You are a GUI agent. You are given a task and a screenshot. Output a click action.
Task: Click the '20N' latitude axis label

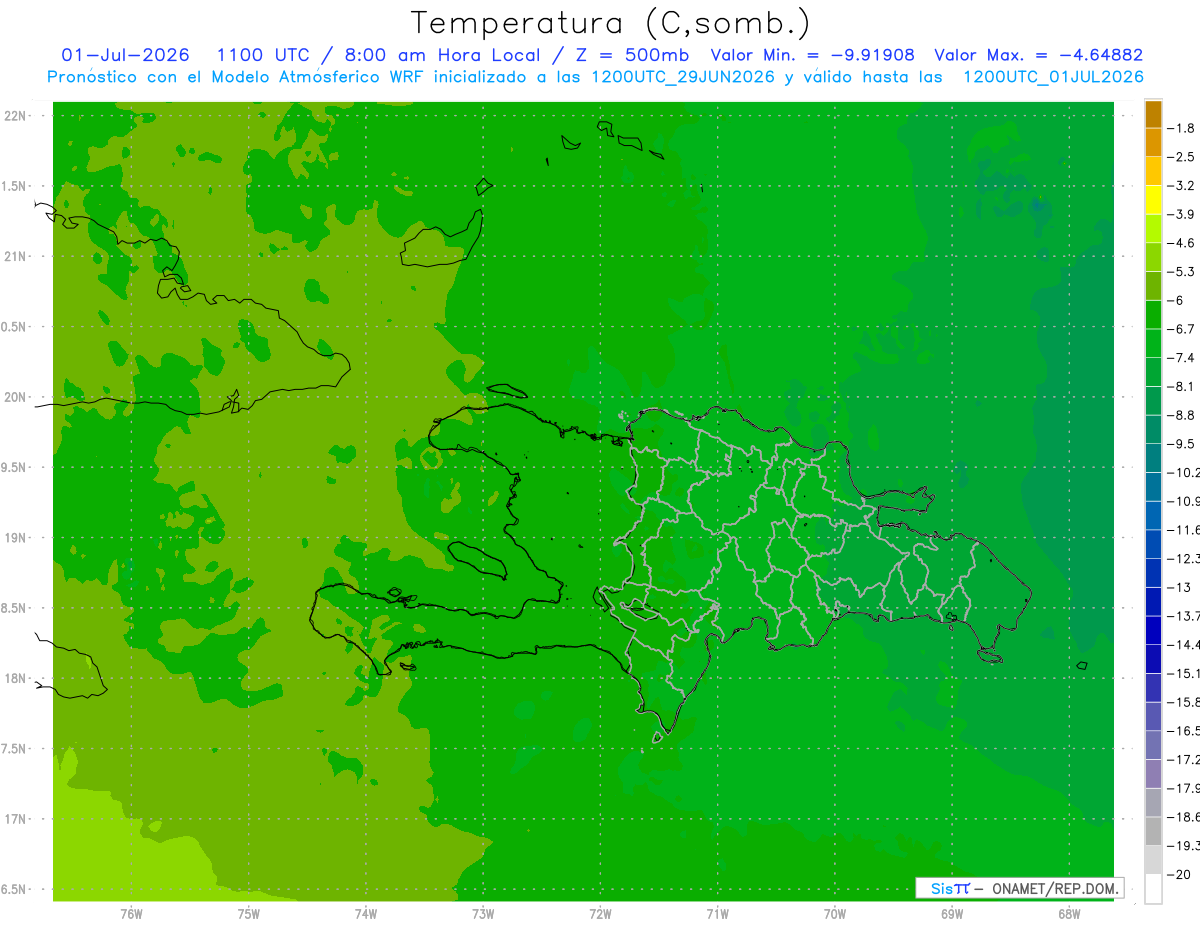click(x=16, y=397)
